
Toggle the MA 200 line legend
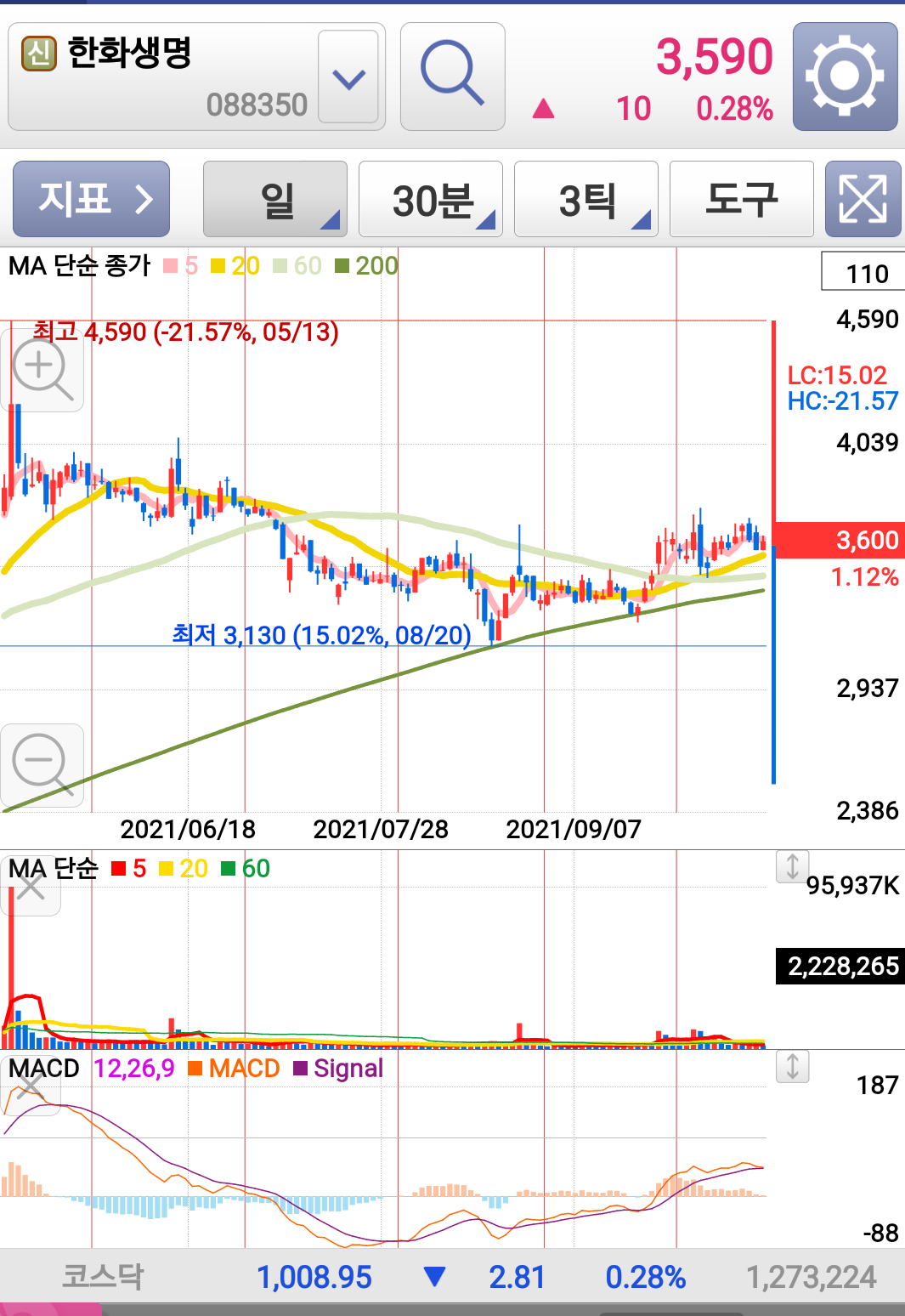pos(366,266)
